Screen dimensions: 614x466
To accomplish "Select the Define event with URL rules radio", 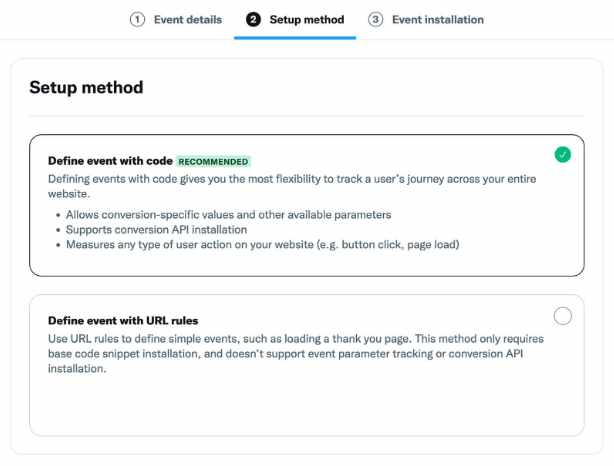I will click(x=562, y=316).
